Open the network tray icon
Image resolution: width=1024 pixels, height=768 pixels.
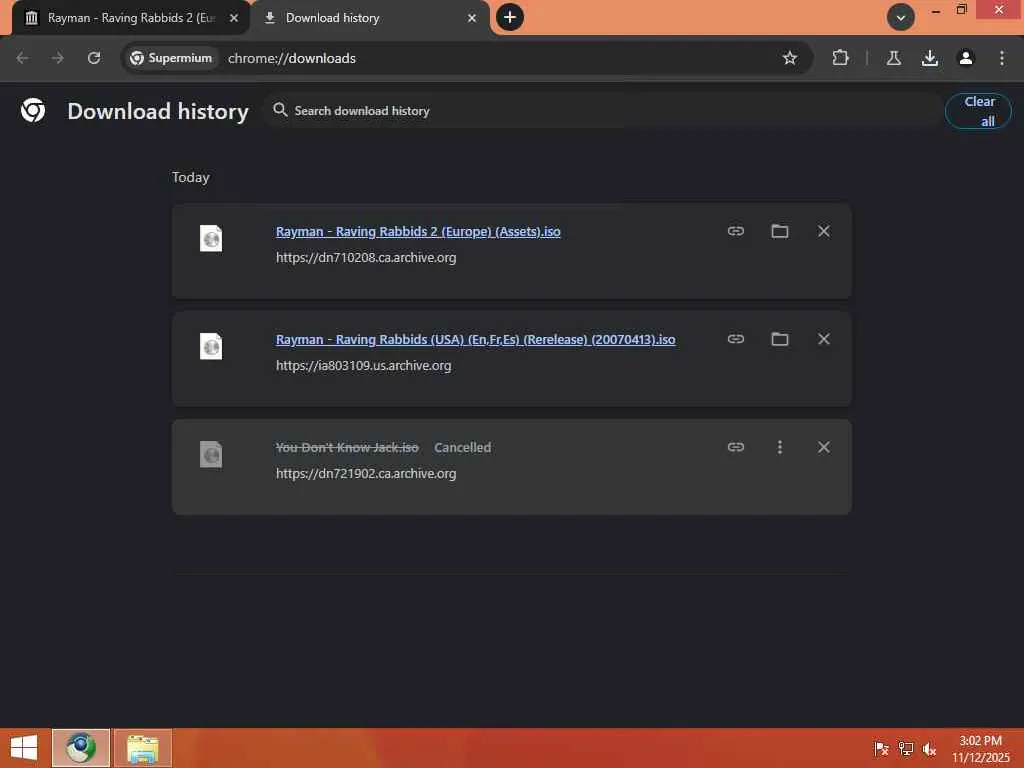click(x=905, y=748)
